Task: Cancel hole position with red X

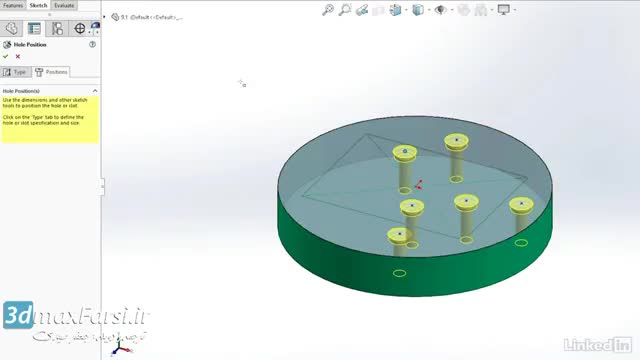Action: click(x=18, y=56)
